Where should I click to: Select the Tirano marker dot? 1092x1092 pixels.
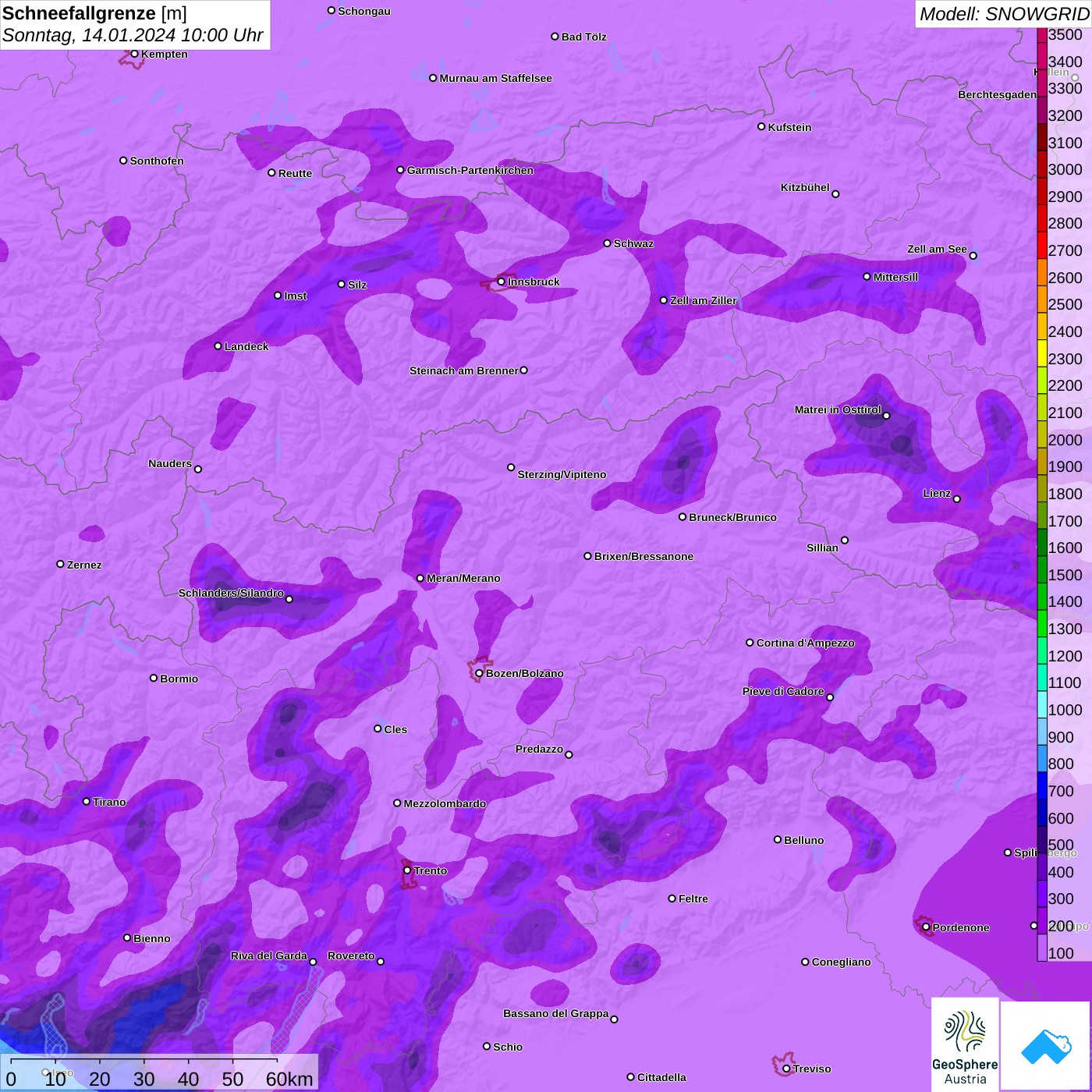(x=87, y=801)
